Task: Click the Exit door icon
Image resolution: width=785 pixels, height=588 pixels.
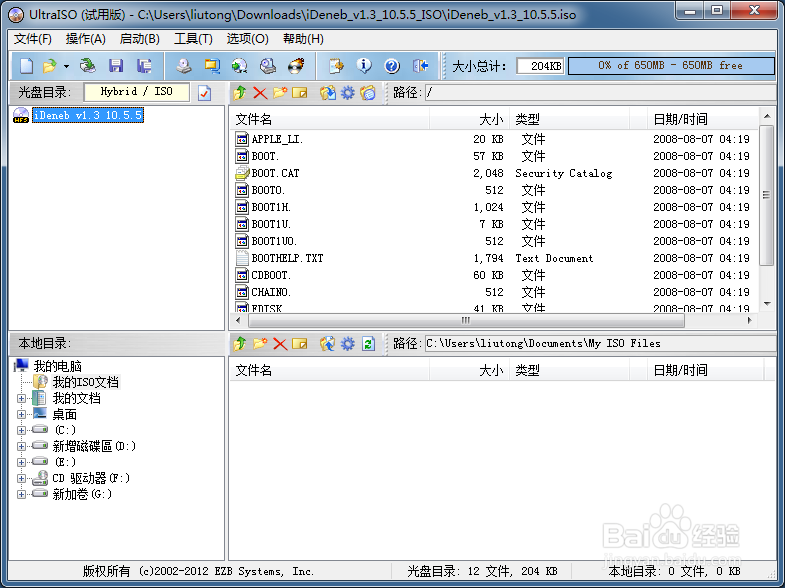Action: click(421, 66)
